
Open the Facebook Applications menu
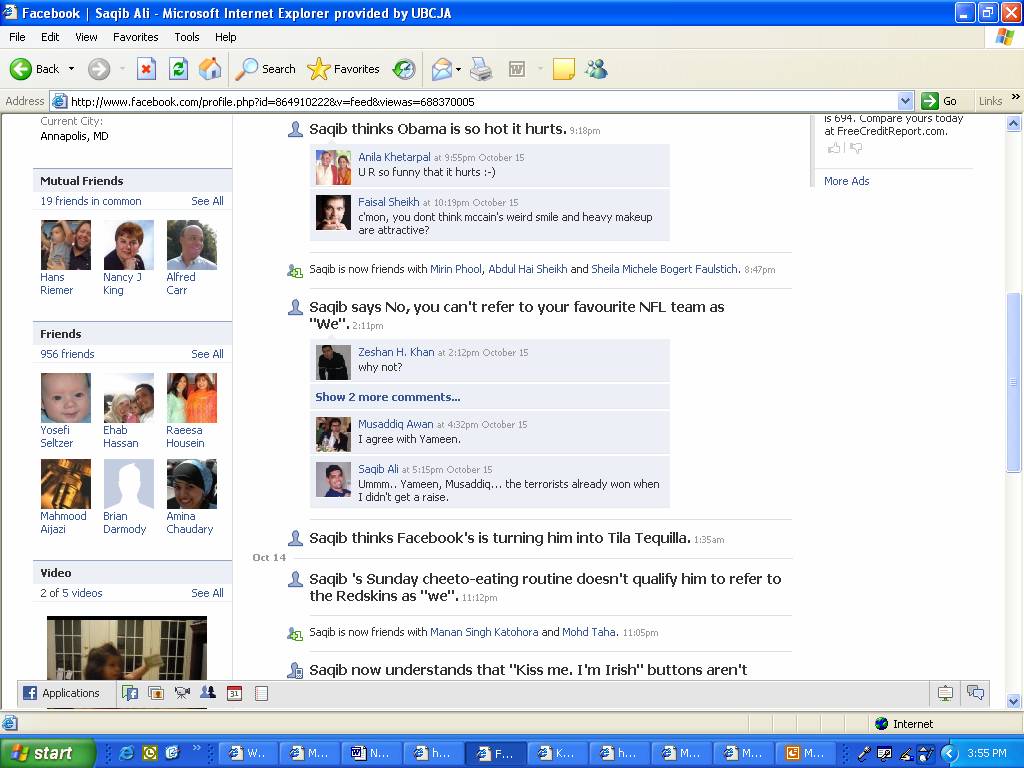point(61,693)
